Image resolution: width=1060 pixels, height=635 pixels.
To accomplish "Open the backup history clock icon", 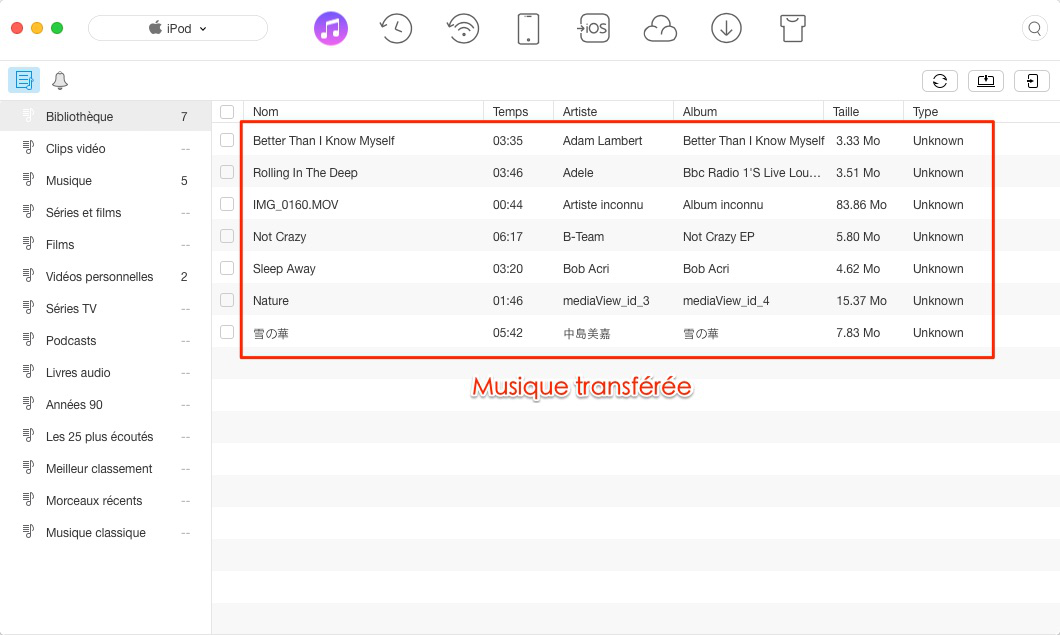I will click(x=396, y=28).
